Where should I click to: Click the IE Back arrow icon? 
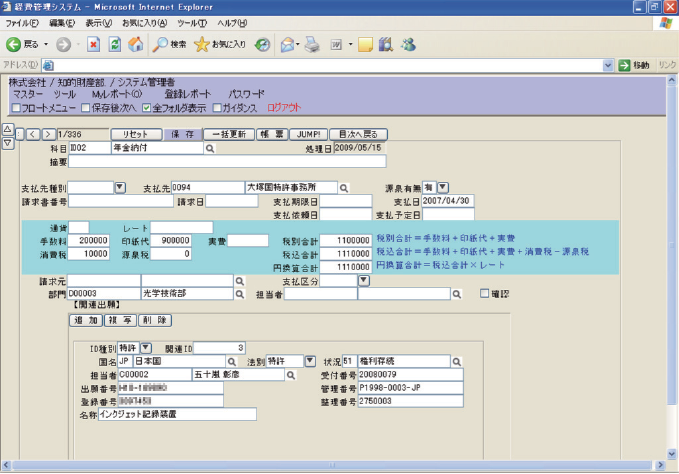coord(13,44)
